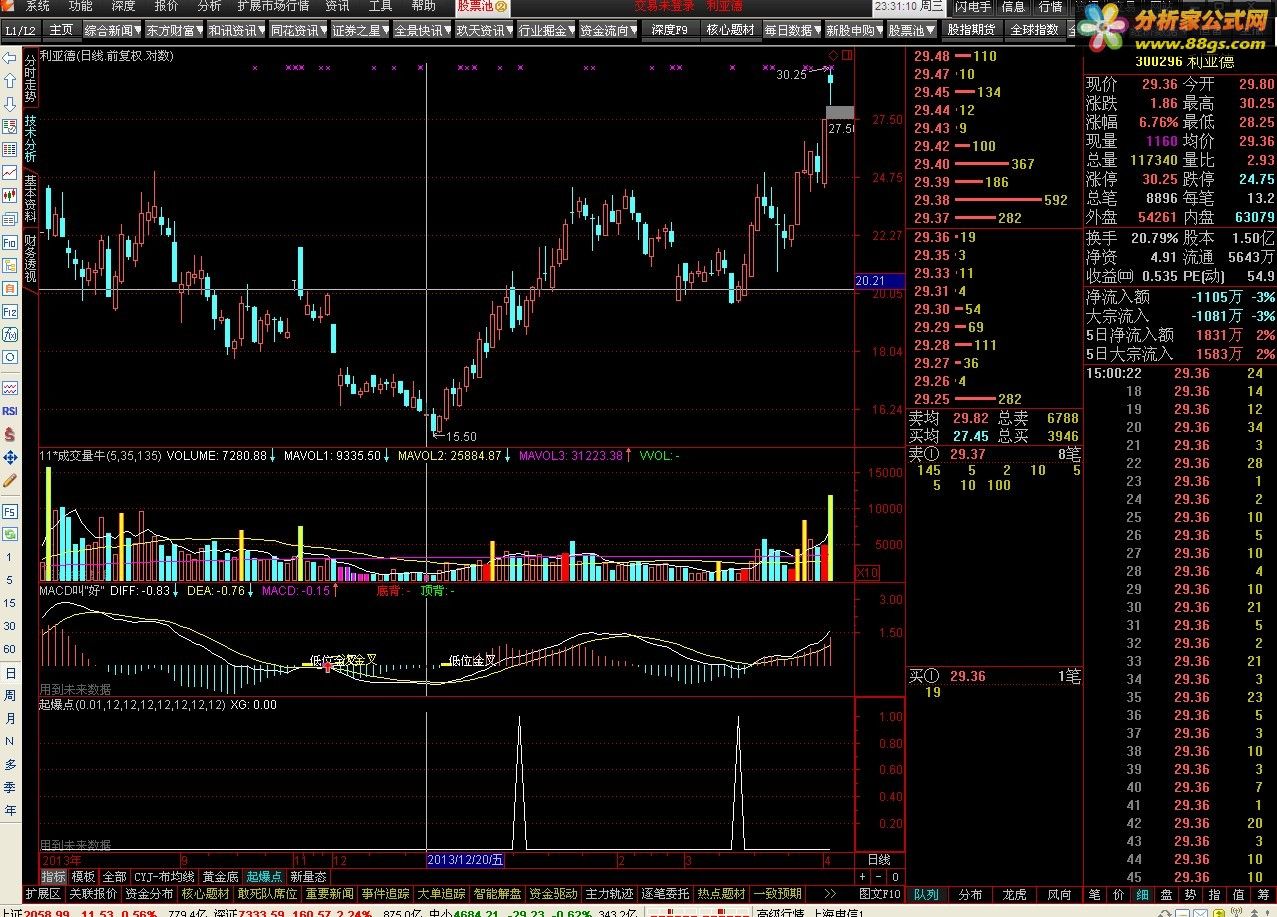Open the 行业掘金 dropdown

pyautogui.click(x=546, y=30)
